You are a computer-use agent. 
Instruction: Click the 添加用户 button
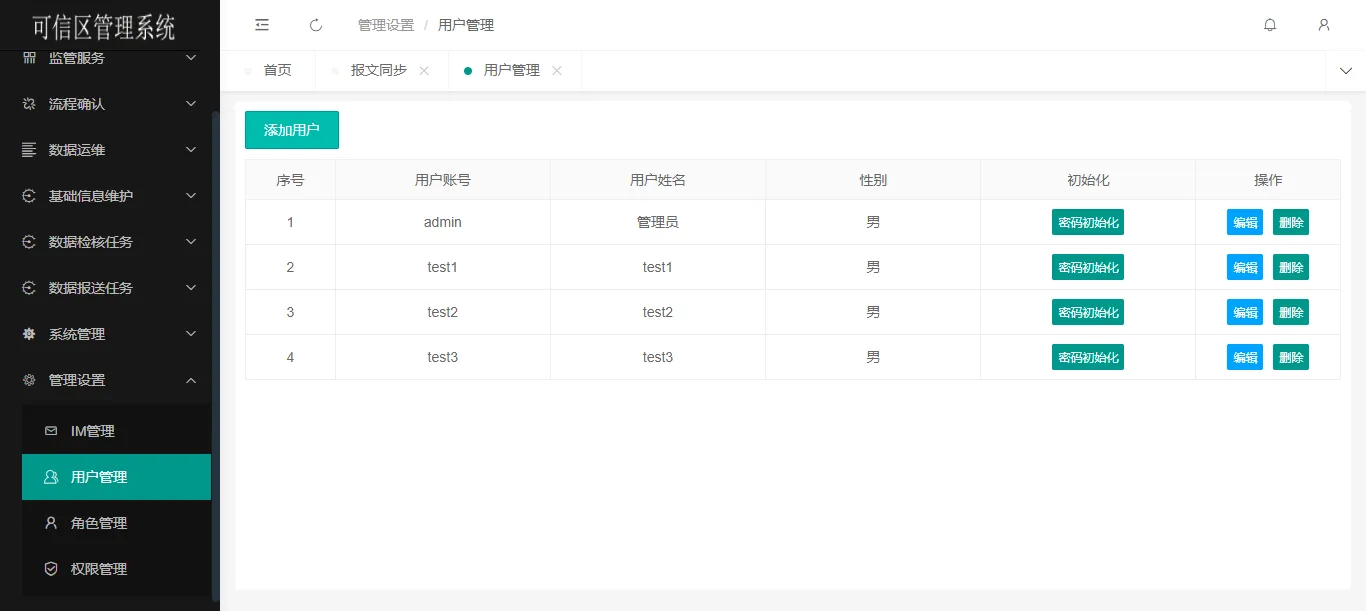(292, 130)
